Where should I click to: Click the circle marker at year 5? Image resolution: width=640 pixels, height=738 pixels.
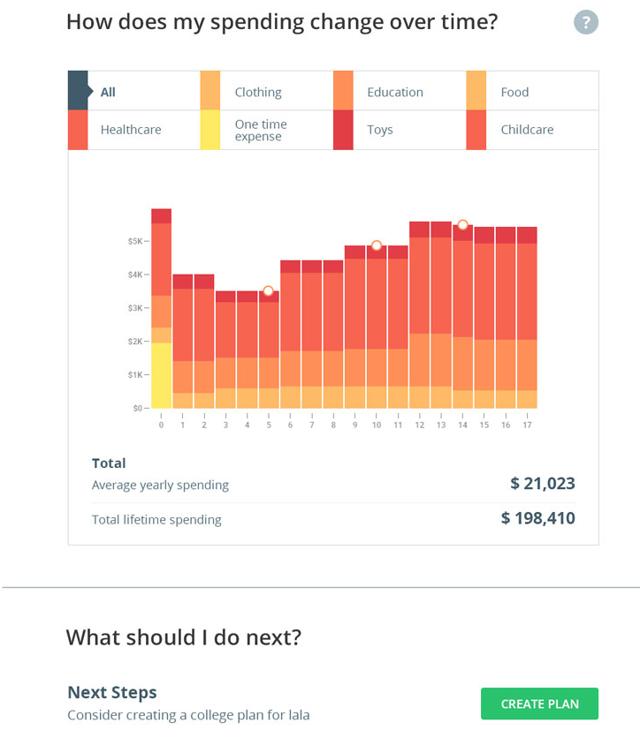click(268, 291)
